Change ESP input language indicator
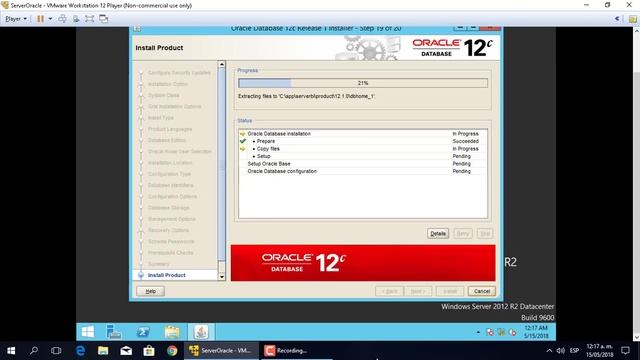This screenshot has width=640, height=360. pos(574,351)
